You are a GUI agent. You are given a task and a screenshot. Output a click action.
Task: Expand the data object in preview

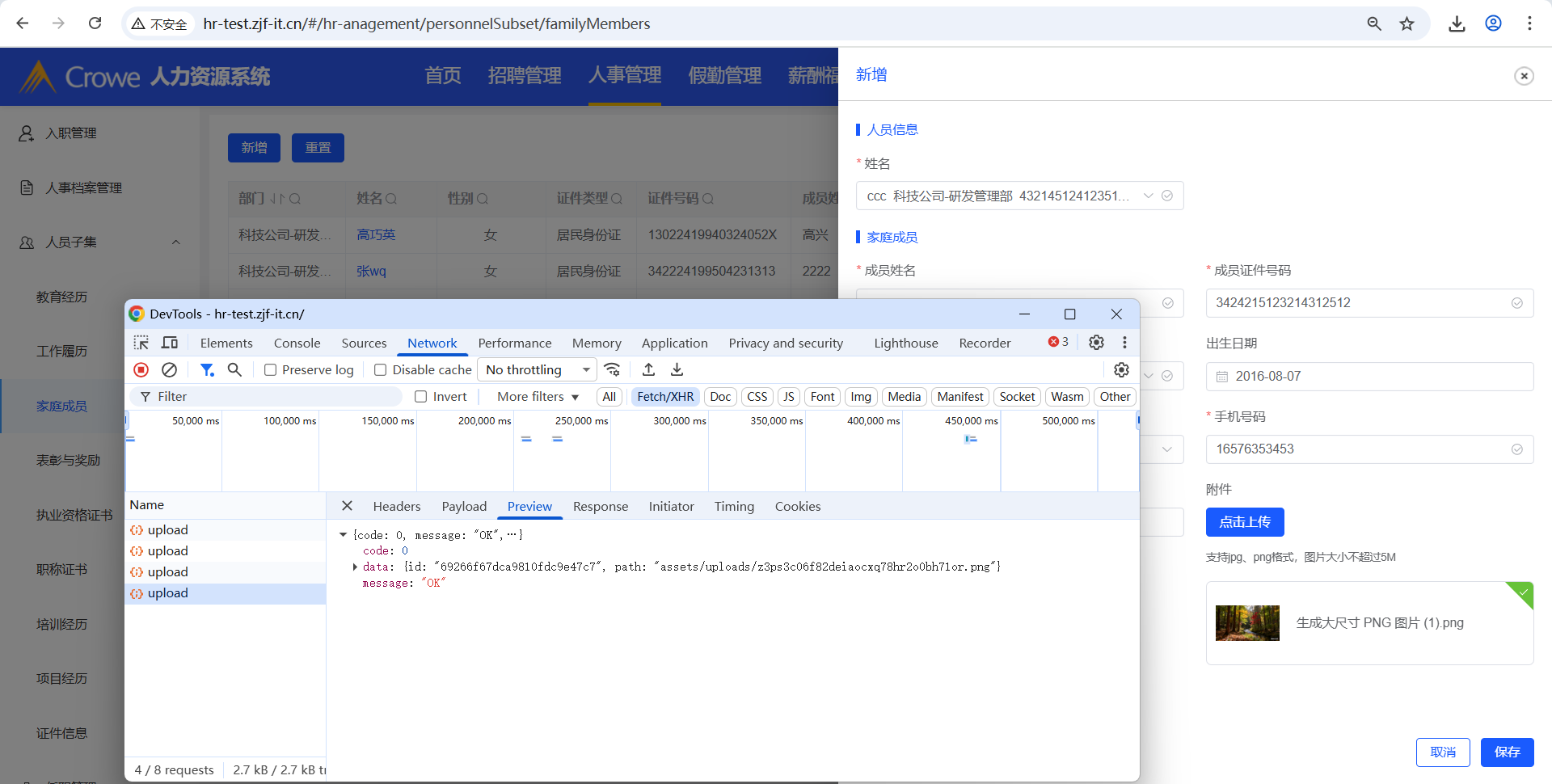click(x=355, y=567)
